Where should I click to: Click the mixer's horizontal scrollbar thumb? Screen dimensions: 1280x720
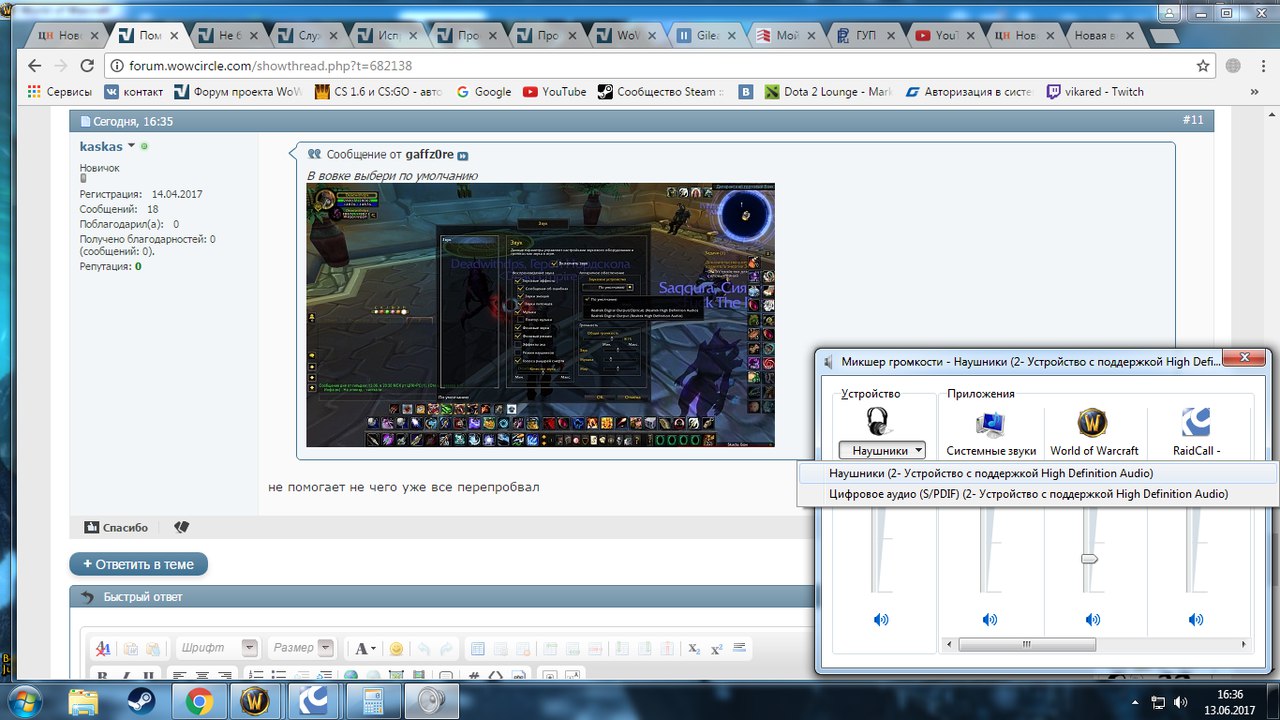[x=1026, y=645]
